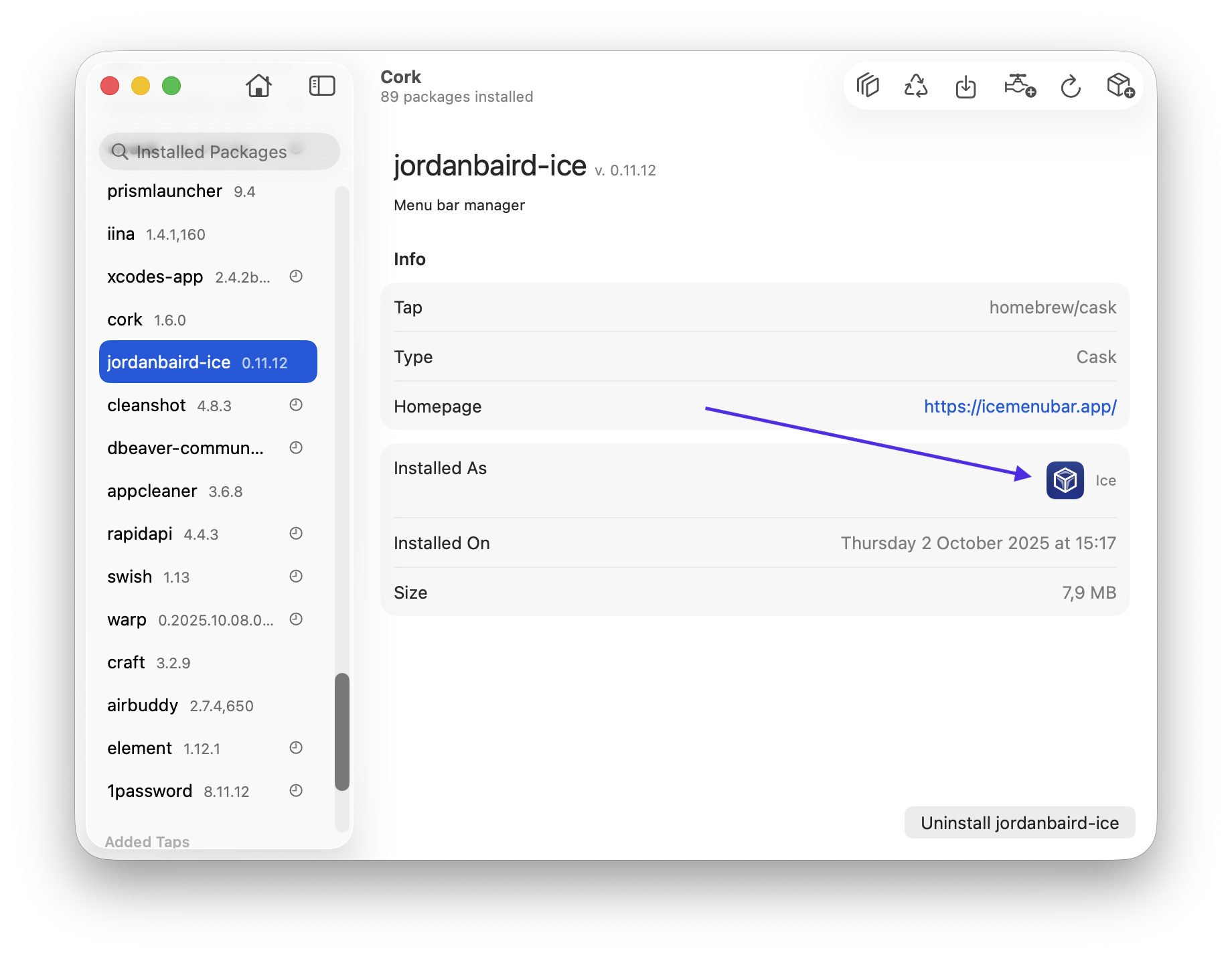This screenshot has width=1232, height=959.
Task: Click the Ice app icon under Installed As
Action: 1065,480
